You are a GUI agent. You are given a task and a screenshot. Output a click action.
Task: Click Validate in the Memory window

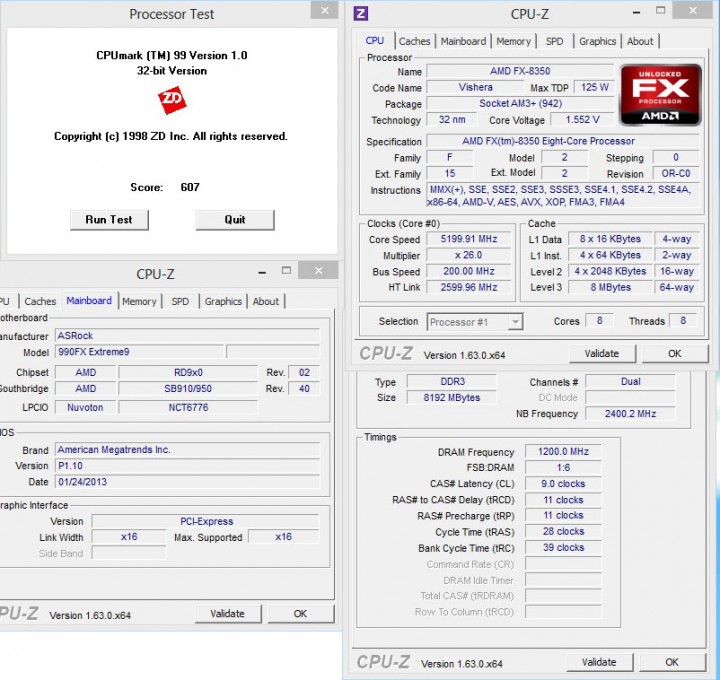(x=599, y=662)
